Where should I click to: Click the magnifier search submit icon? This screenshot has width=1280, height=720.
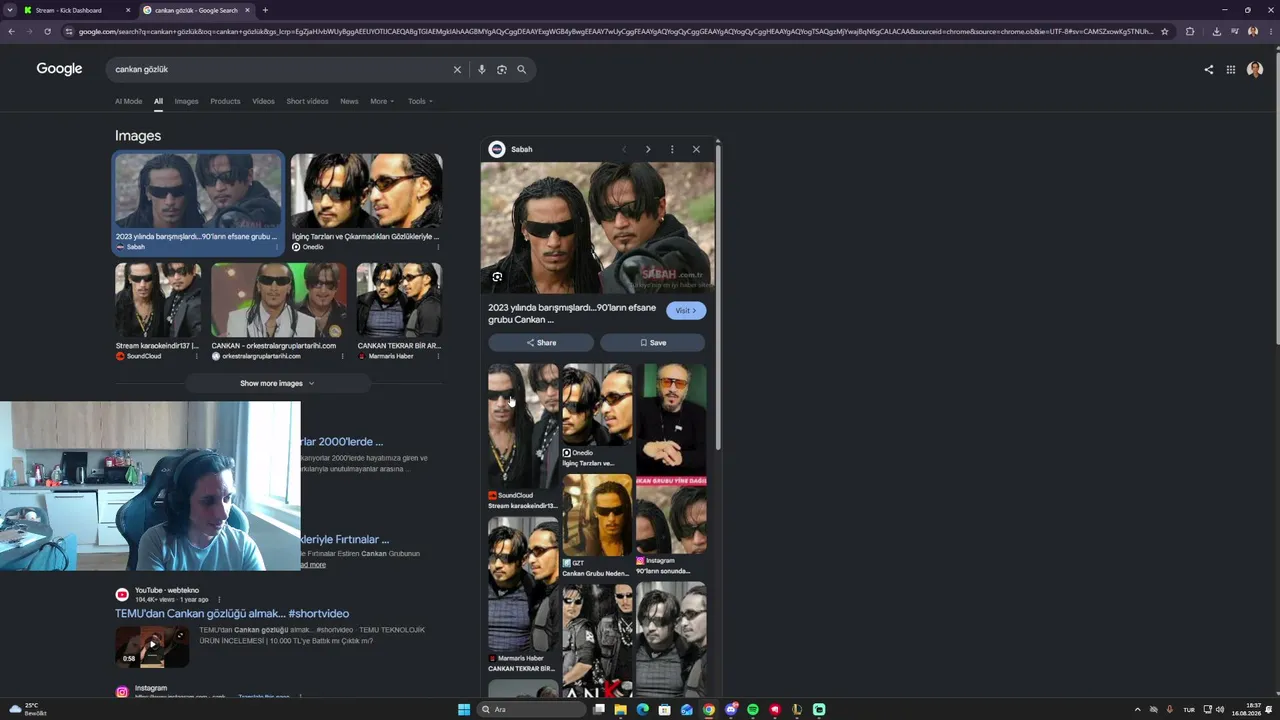tap(521, 70)
